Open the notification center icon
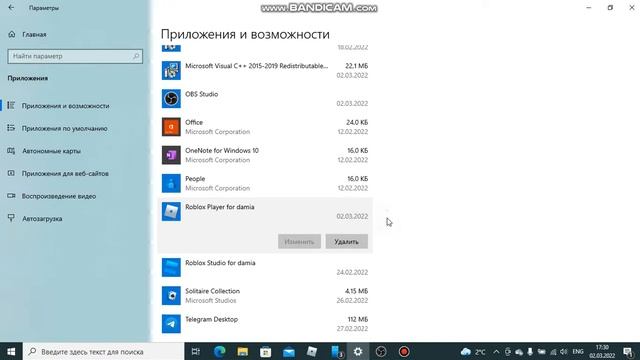Screen dimensions: 640x360 tap(628, 351)
